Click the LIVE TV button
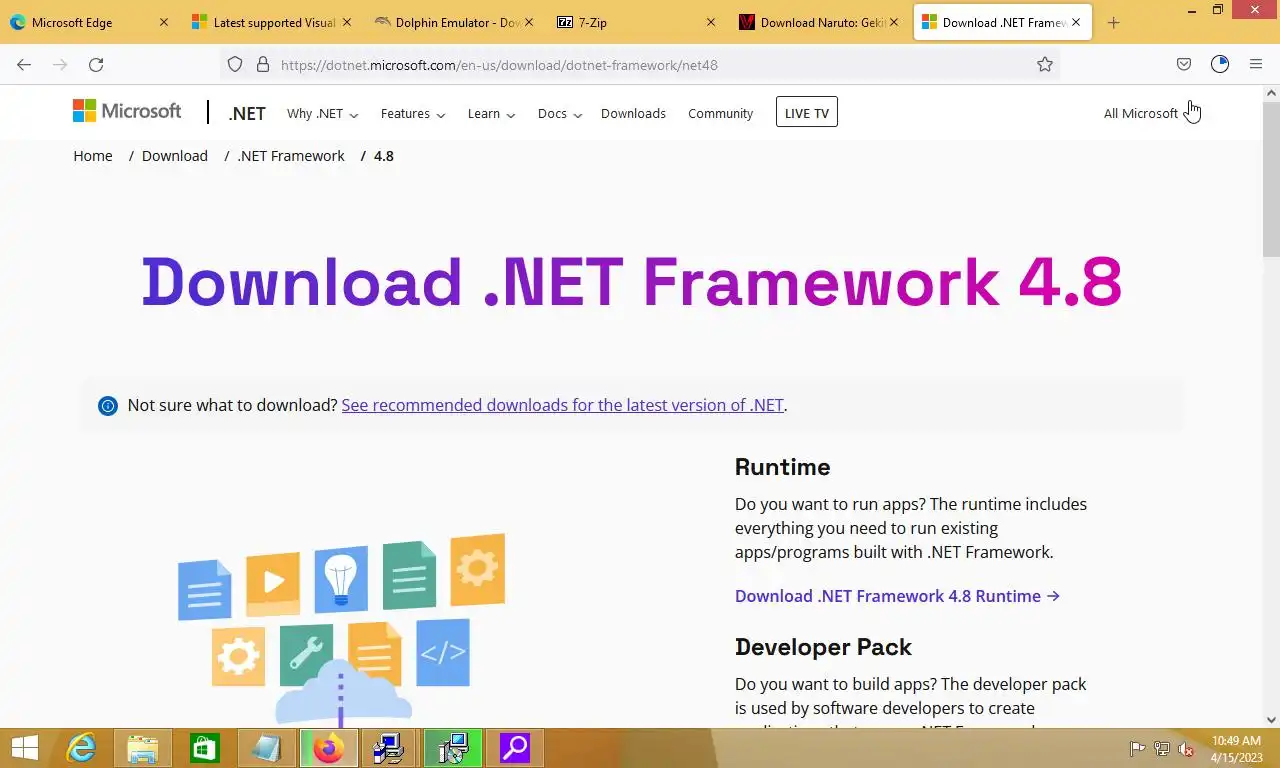 click(x=806, y=113)
